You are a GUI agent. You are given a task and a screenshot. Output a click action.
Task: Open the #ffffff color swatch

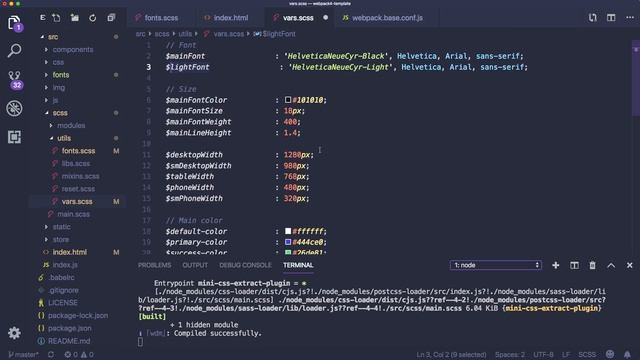coord(288,231)
